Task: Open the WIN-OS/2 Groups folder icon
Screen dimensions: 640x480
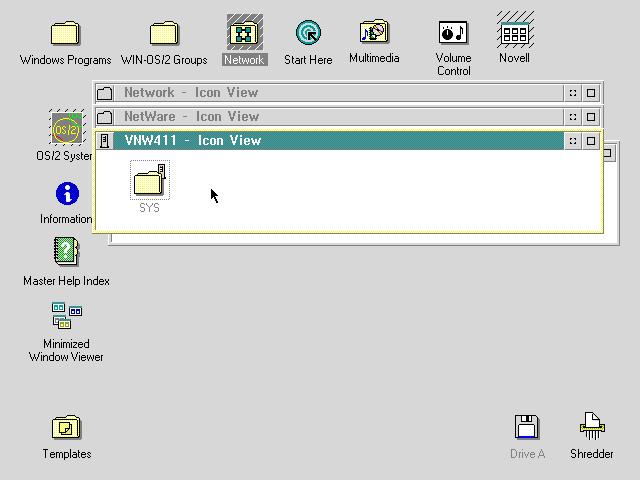Action: tap(164, 33)
